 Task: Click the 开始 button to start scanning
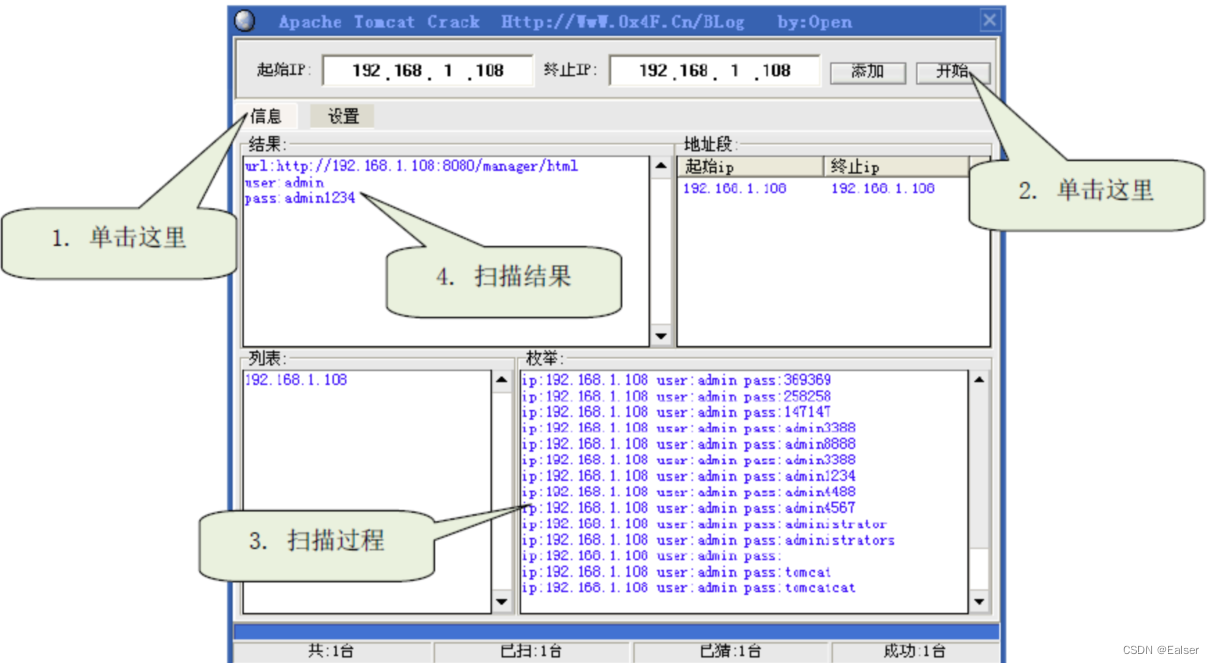(953, 72)
